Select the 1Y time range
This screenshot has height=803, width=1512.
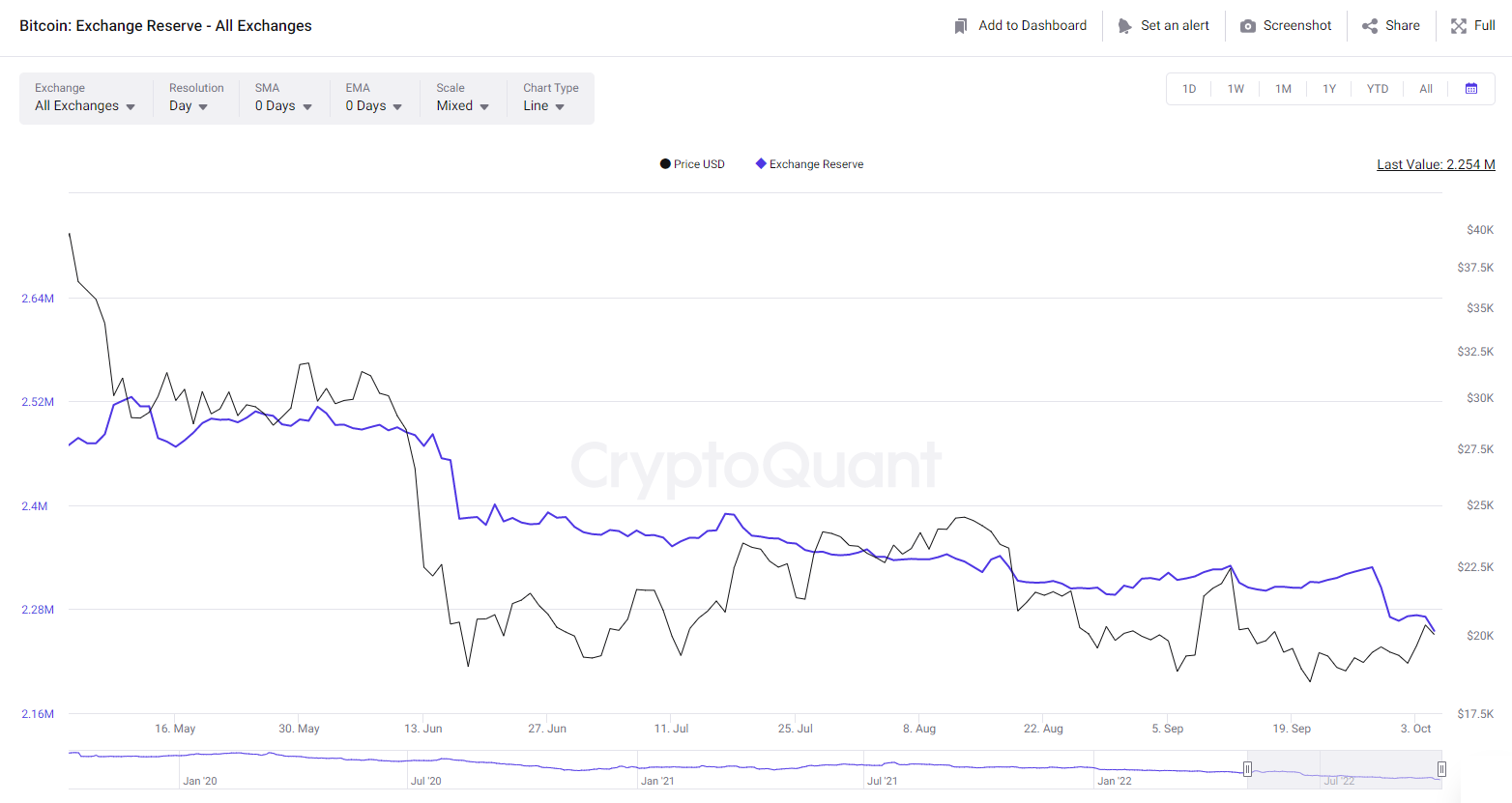(1329, 89)
